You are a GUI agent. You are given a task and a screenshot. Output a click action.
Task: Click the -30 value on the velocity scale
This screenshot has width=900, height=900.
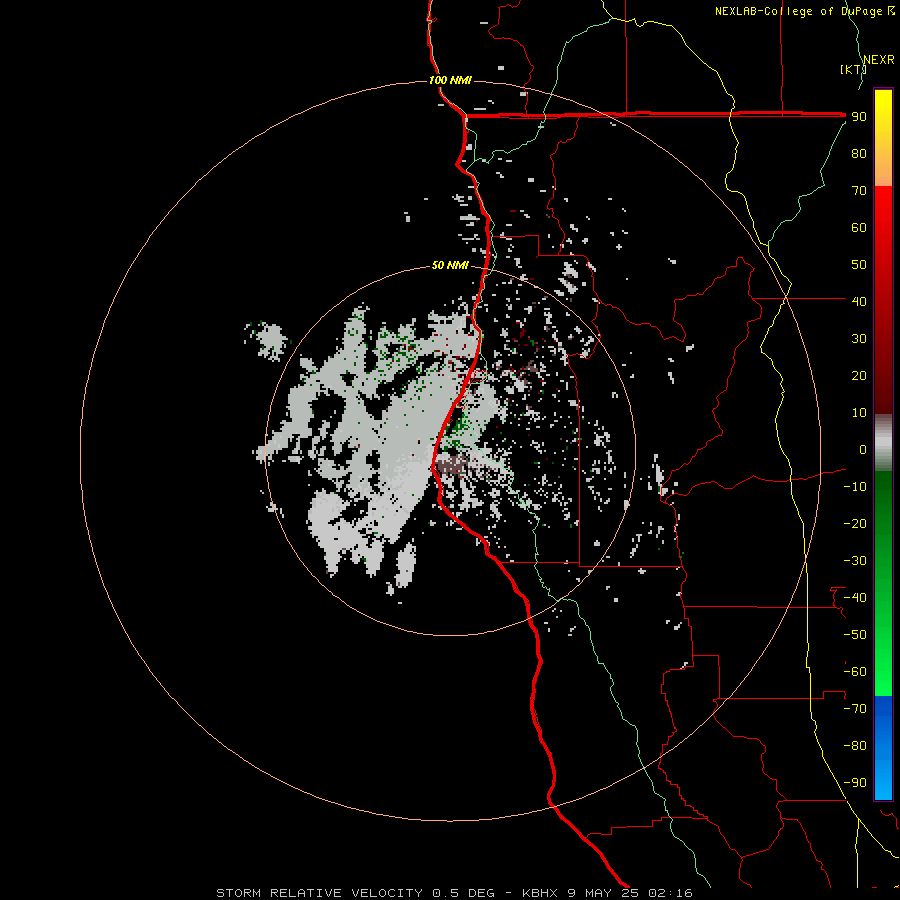855,561
